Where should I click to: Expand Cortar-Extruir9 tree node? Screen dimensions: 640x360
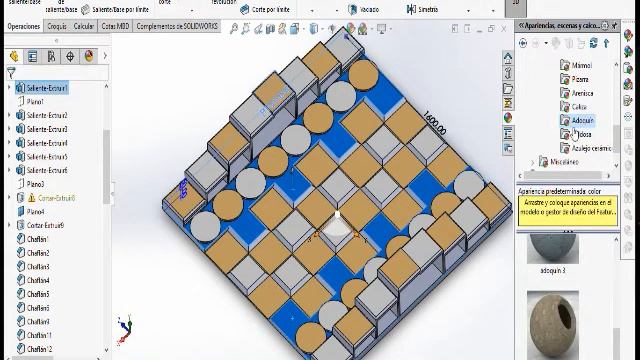[9, 225]
